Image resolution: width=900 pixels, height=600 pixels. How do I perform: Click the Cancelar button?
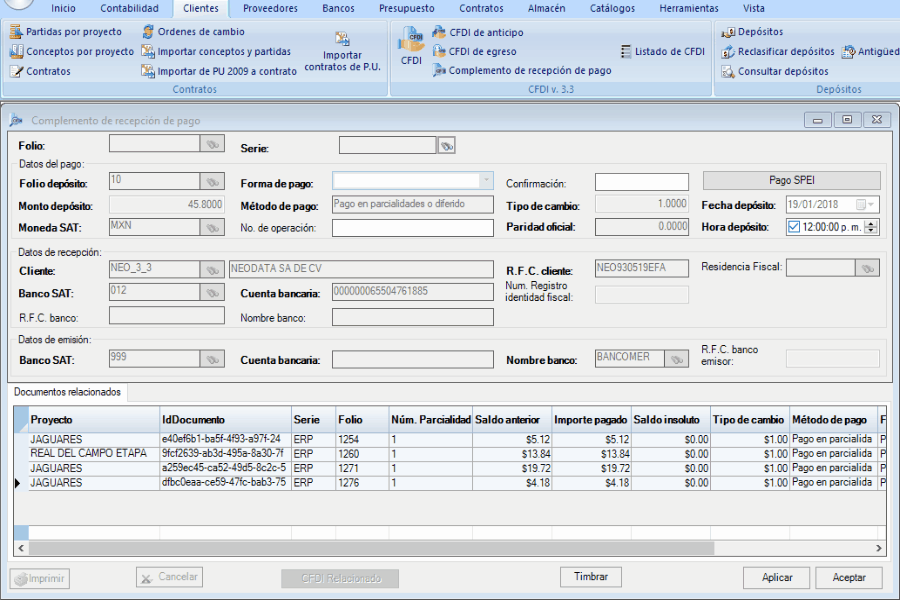click(169, 577)
